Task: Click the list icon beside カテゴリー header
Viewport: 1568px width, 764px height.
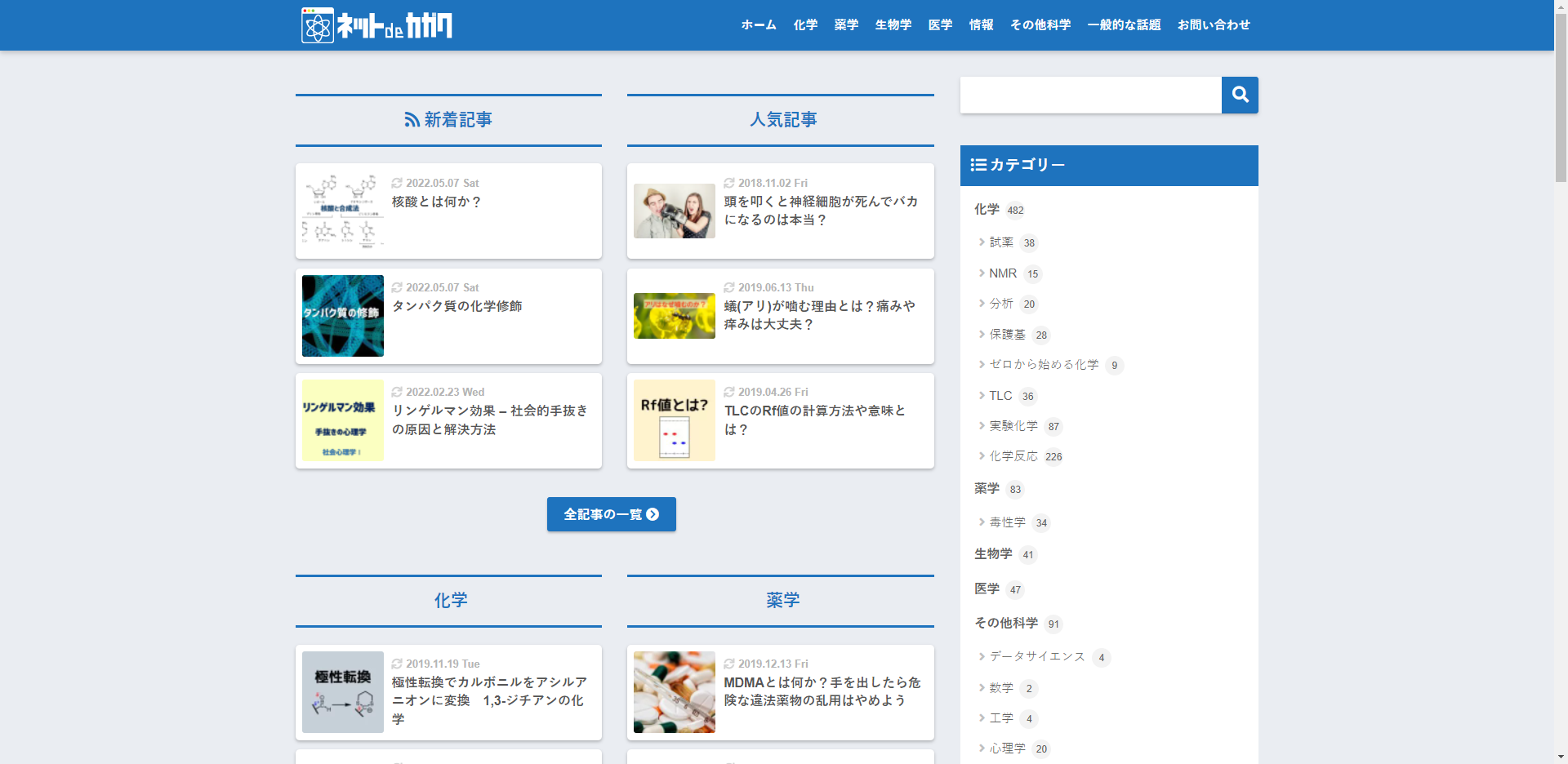Action: (978, 165)
